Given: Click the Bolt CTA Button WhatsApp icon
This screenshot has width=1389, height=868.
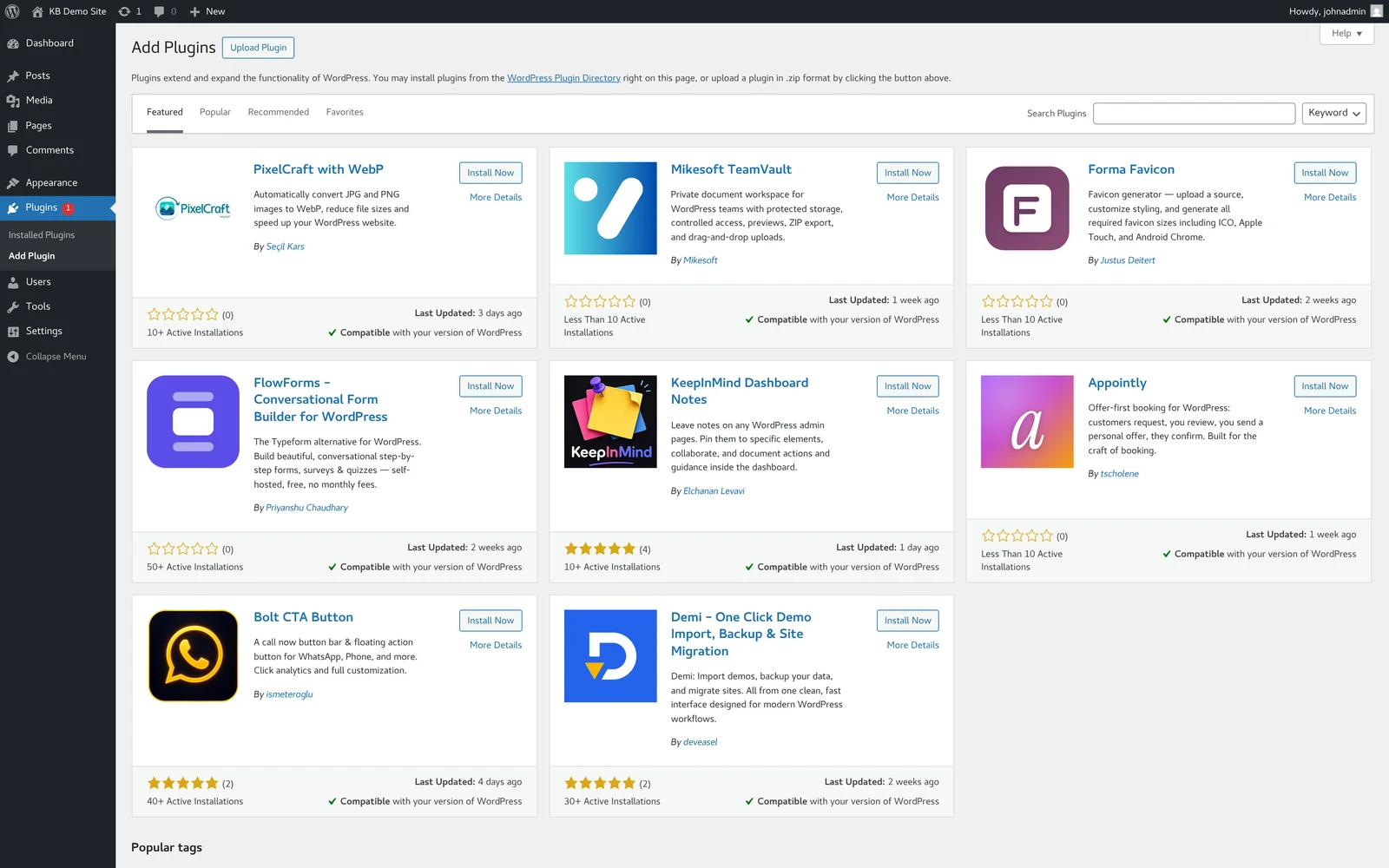Looking at the screenshot, I should (193, 656).
